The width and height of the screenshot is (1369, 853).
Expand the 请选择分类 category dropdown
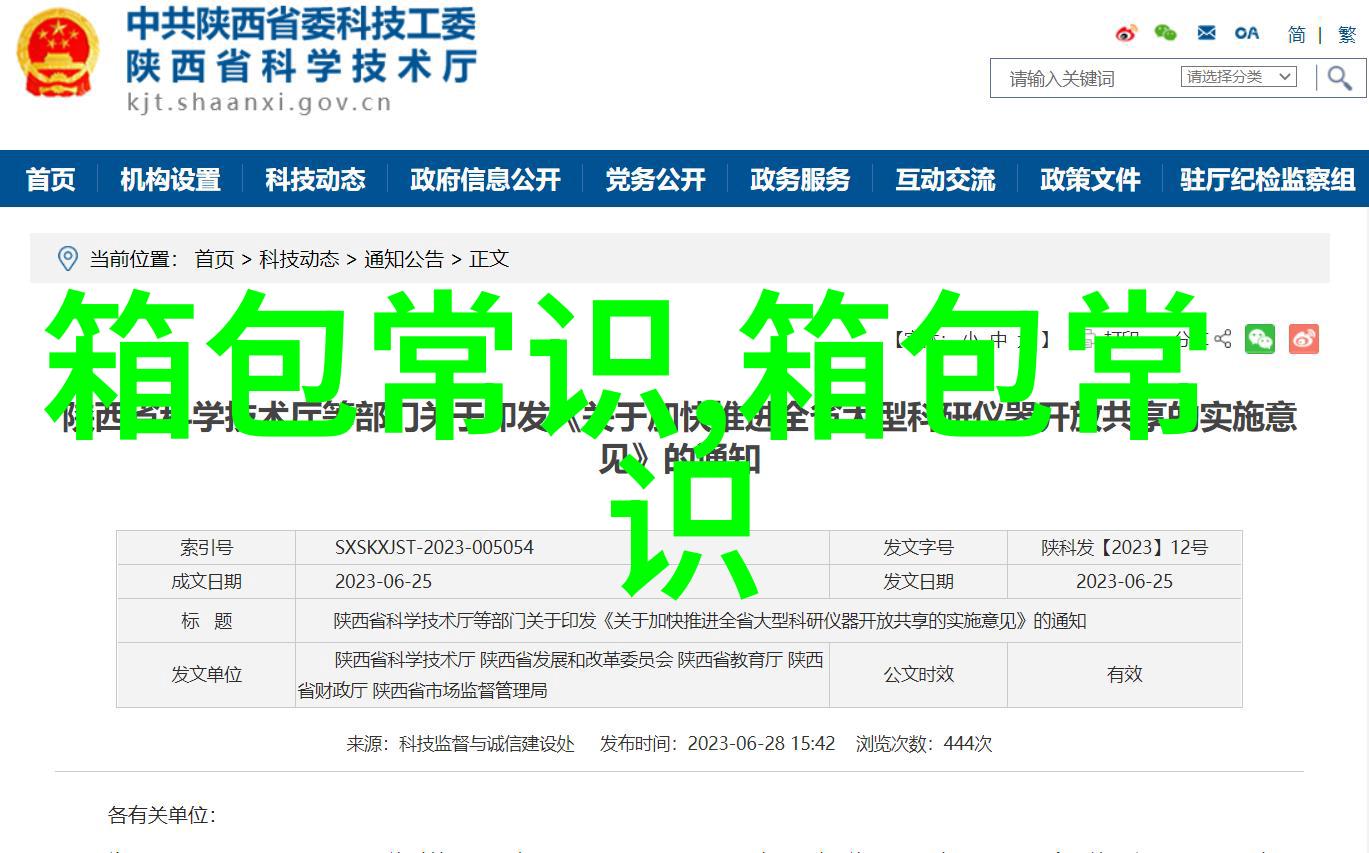(x=1239, y=77)
